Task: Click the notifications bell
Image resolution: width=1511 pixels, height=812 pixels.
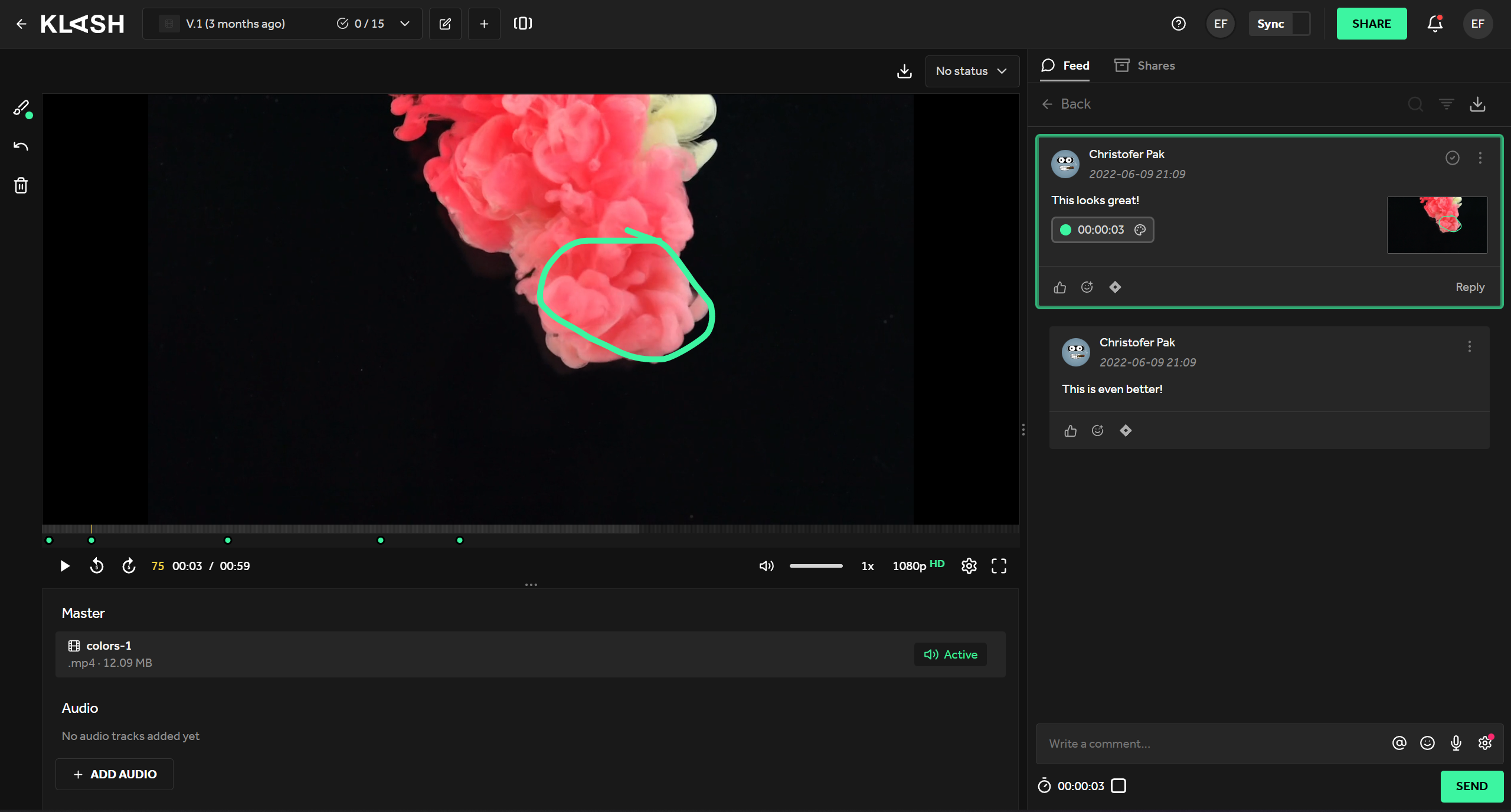Action: point(1435,24)
